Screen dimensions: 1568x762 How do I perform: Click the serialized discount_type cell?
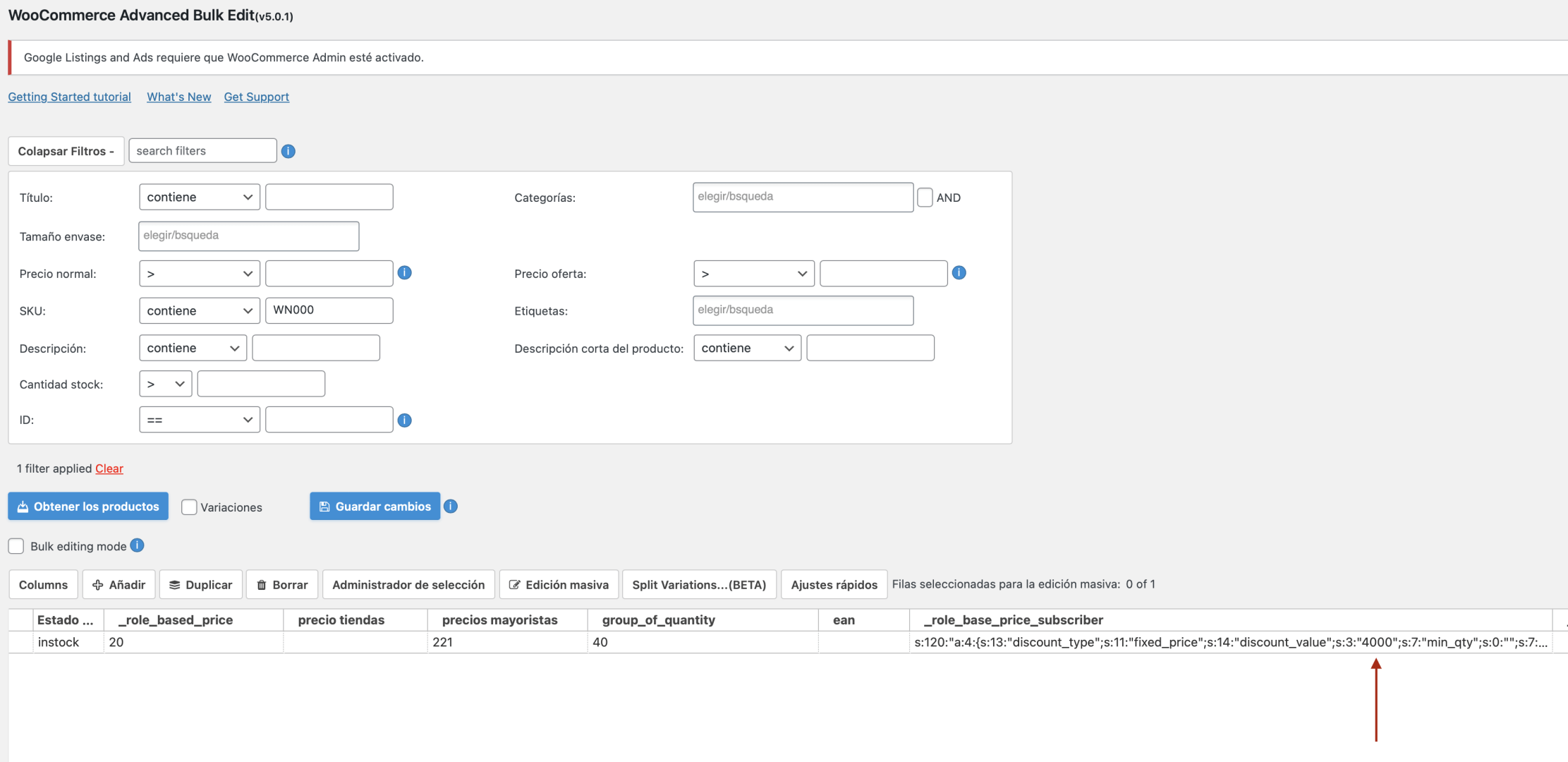(1231, 642)
